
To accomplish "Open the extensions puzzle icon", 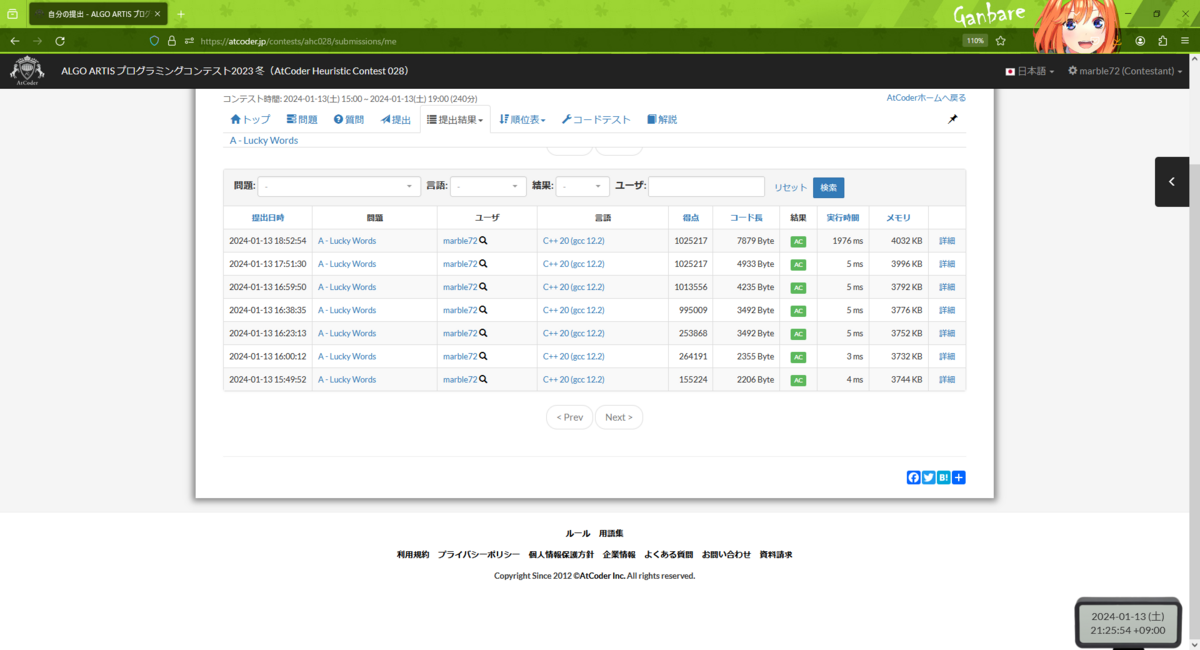I will point(1162,41).
